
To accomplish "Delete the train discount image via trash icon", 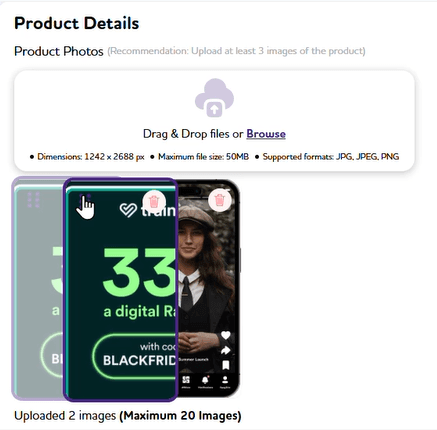I will point(154,201).
